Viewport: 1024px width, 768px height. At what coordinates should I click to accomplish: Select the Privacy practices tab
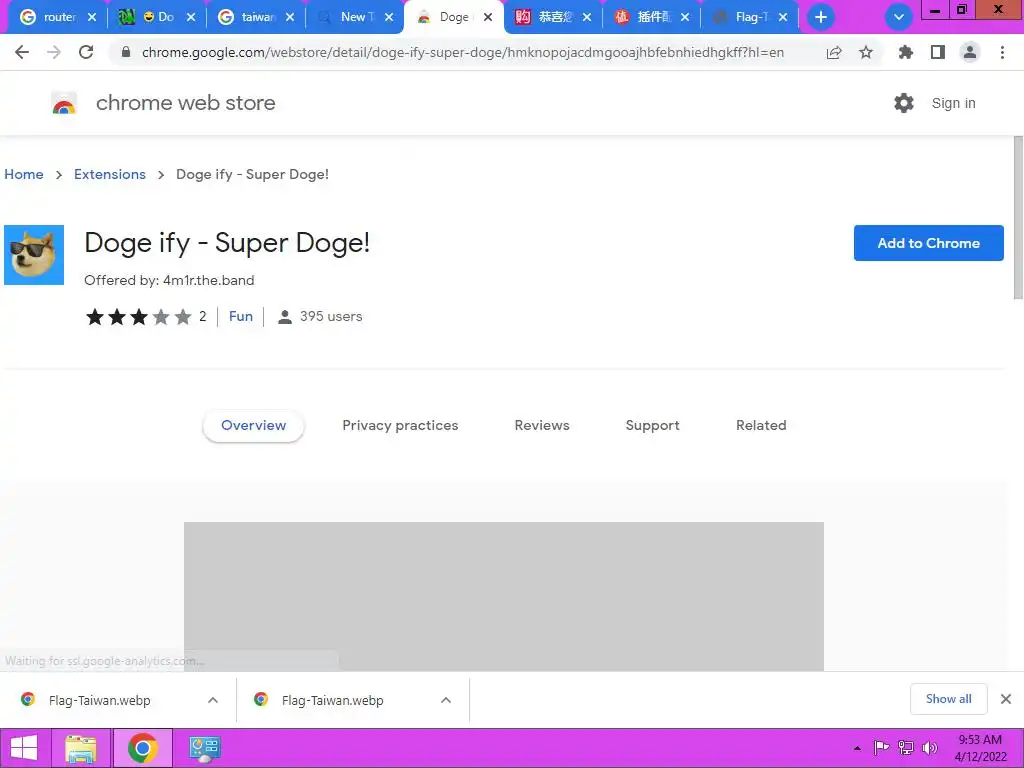point(400,425)
